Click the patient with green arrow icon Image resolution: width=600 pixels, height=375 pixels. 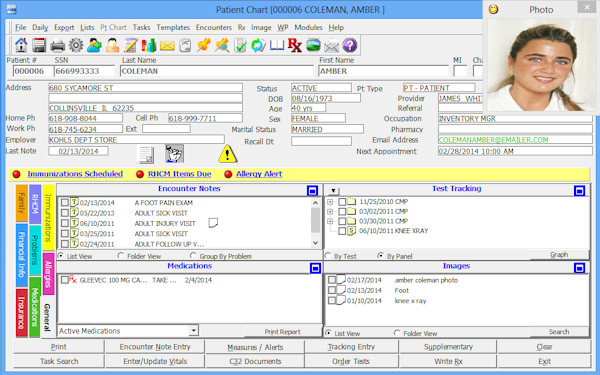click(94, 45)
